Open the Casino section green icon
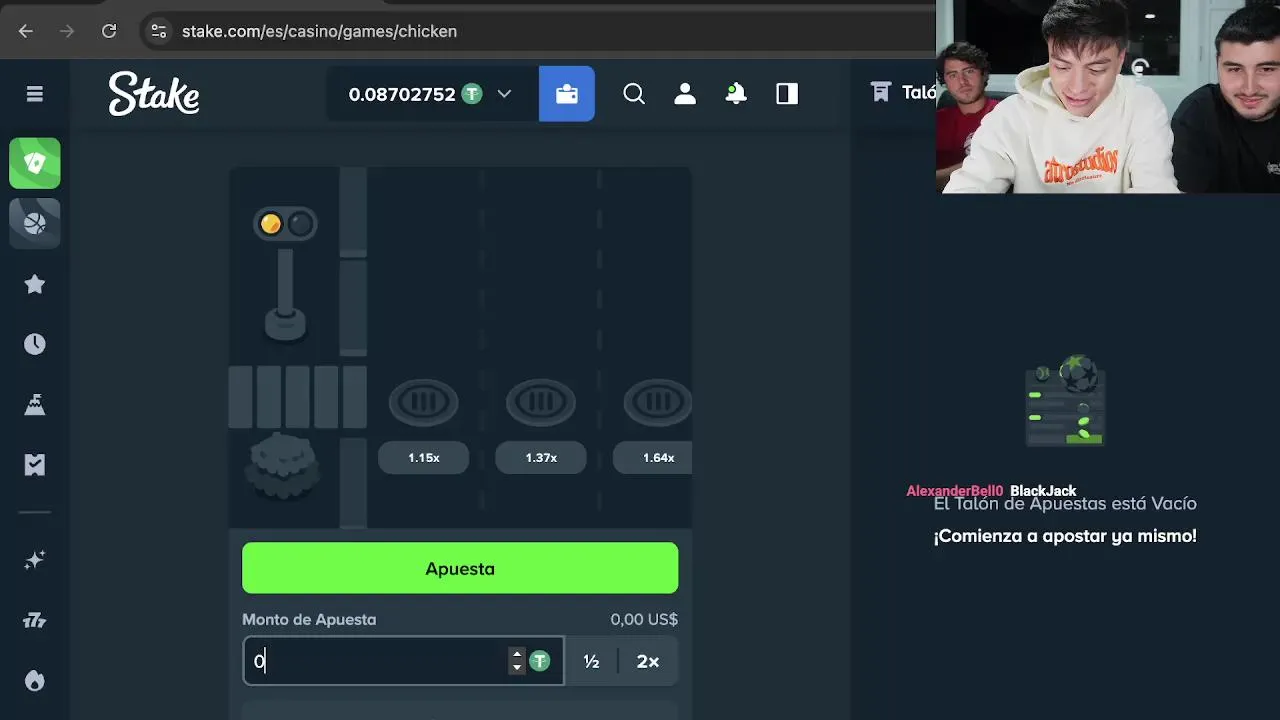The image size is (1280, 720). coord(35,163)
